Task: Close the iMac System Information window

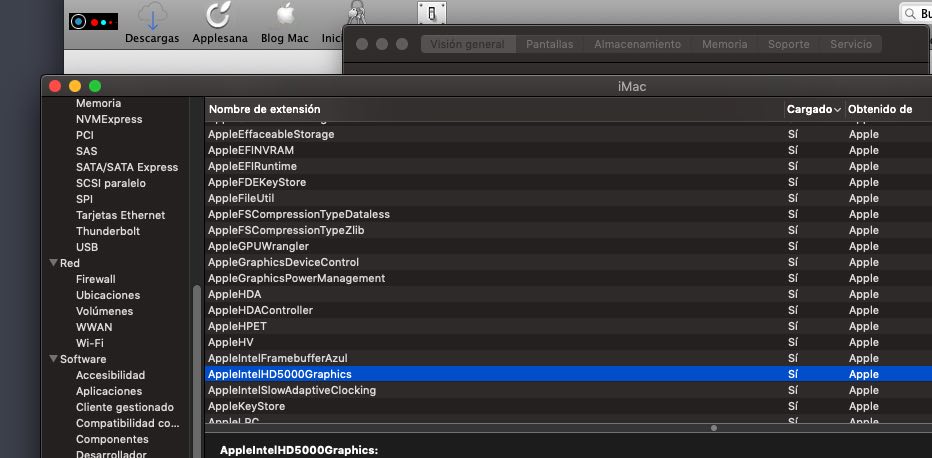Action: pos(55,86)
